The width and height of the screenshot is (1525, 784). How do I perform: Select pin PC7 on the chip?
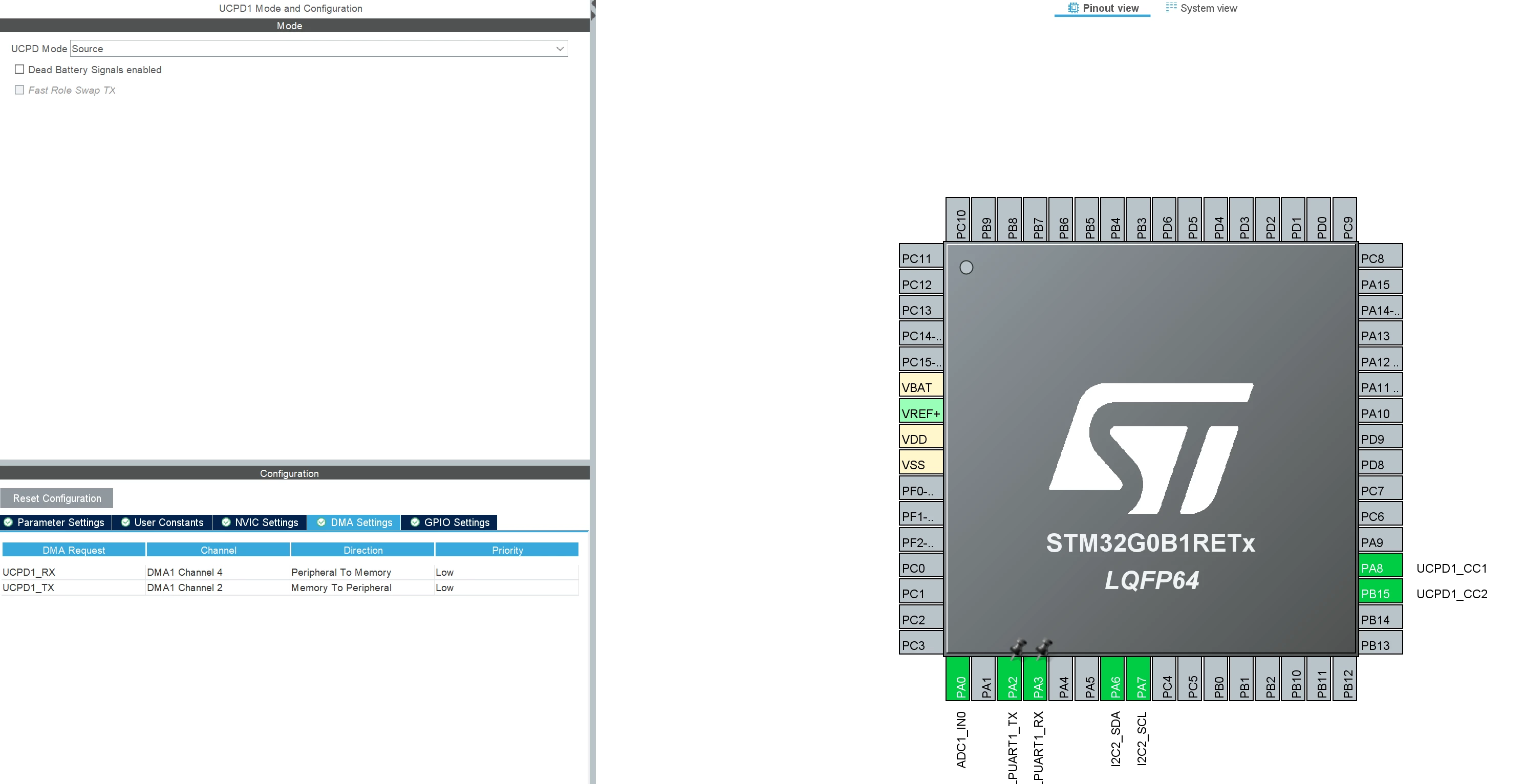pos(1381,489)
